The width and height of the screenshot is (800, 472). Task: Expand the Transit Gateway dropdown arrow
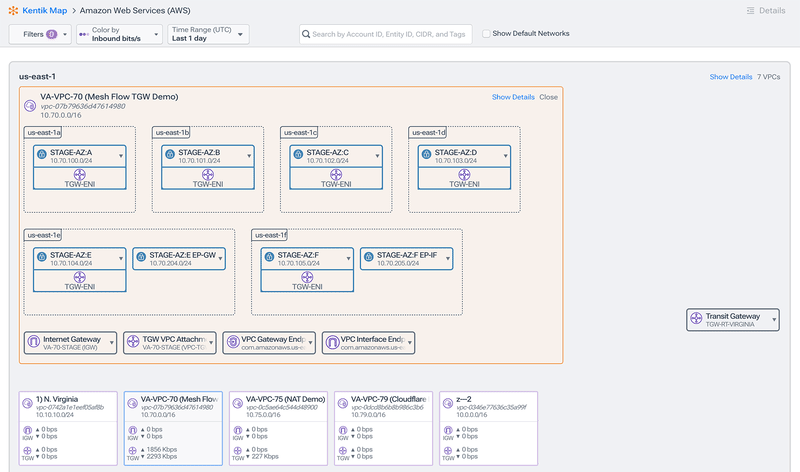[774, 320]
